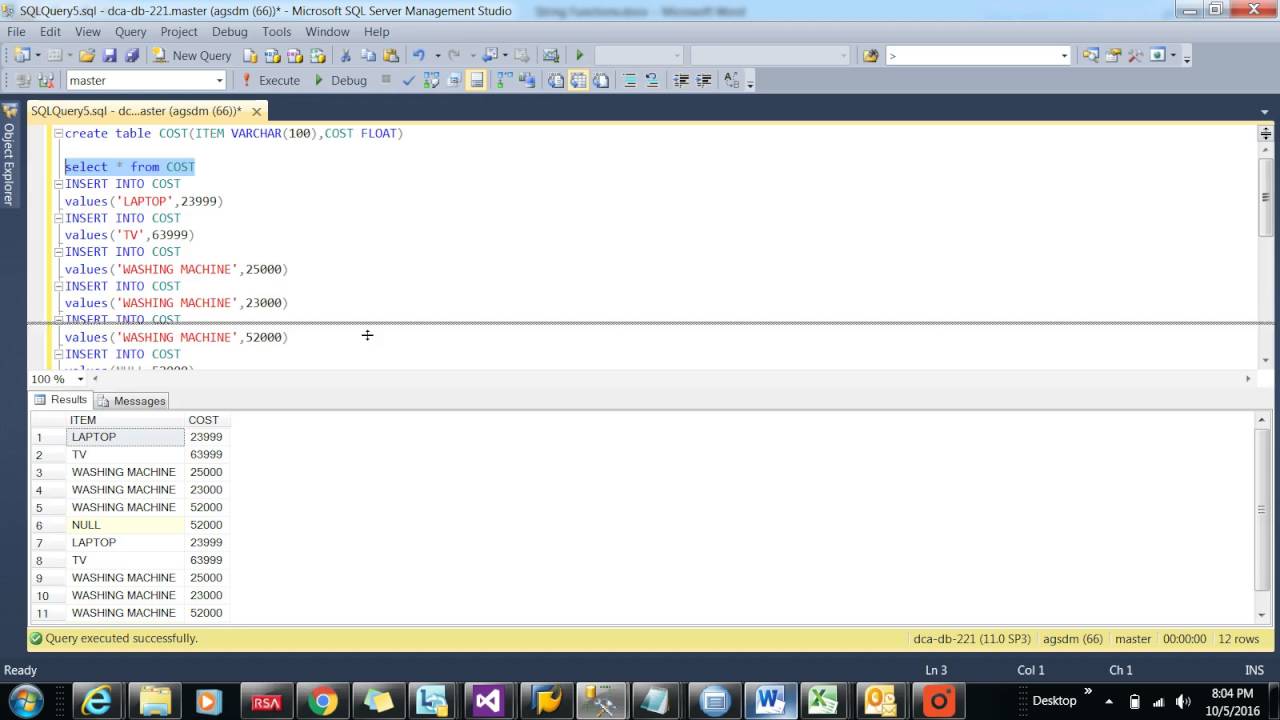Click the Change Connection icon
This screenshot has width=1280, height=720.
[45, 80]
